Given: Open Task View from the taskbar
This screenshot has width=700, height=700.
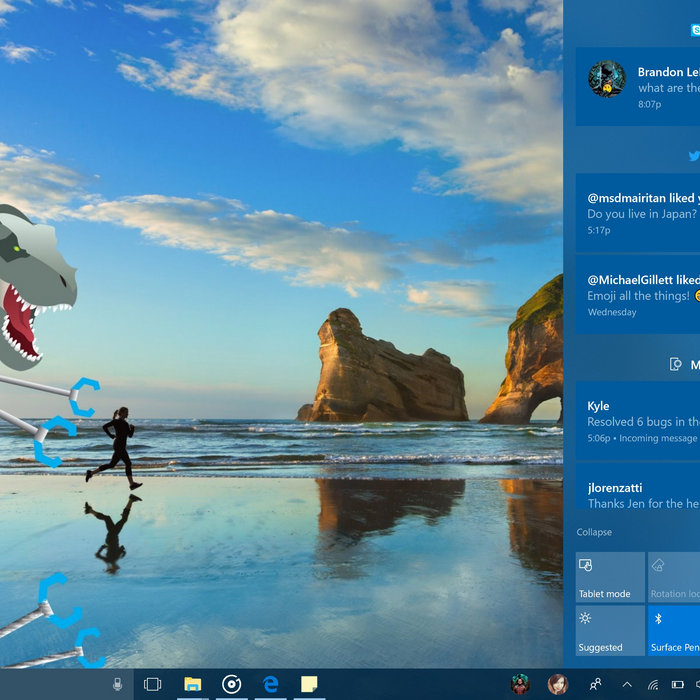Looking at the screenshot, I should click(x=153, y=685).
